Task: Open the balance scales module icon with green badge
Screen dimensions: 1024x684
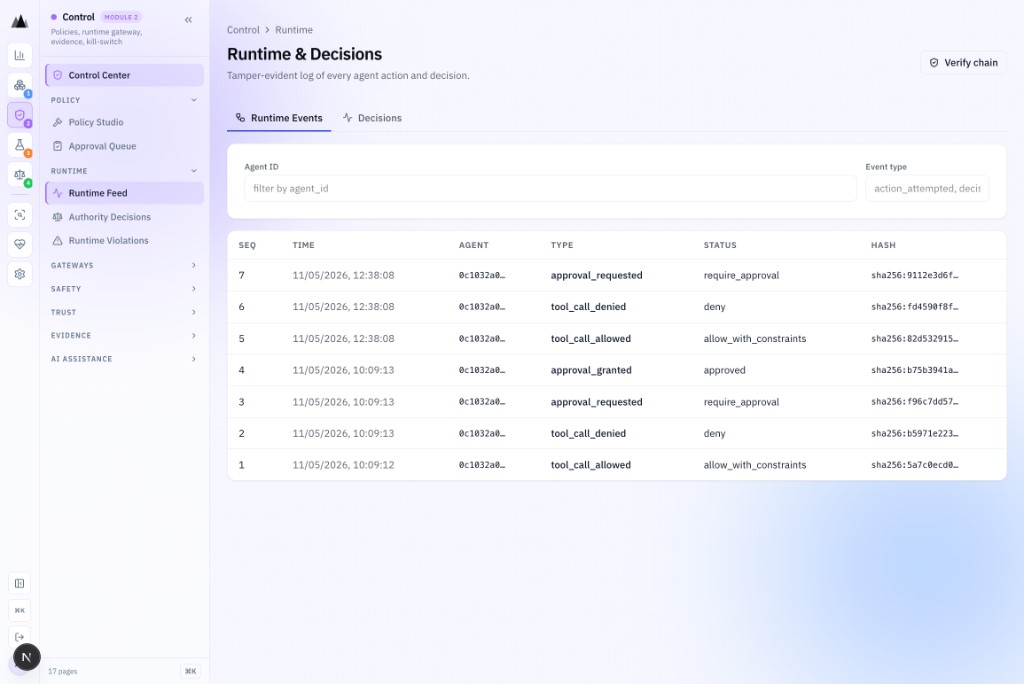Action: (20, 175)
